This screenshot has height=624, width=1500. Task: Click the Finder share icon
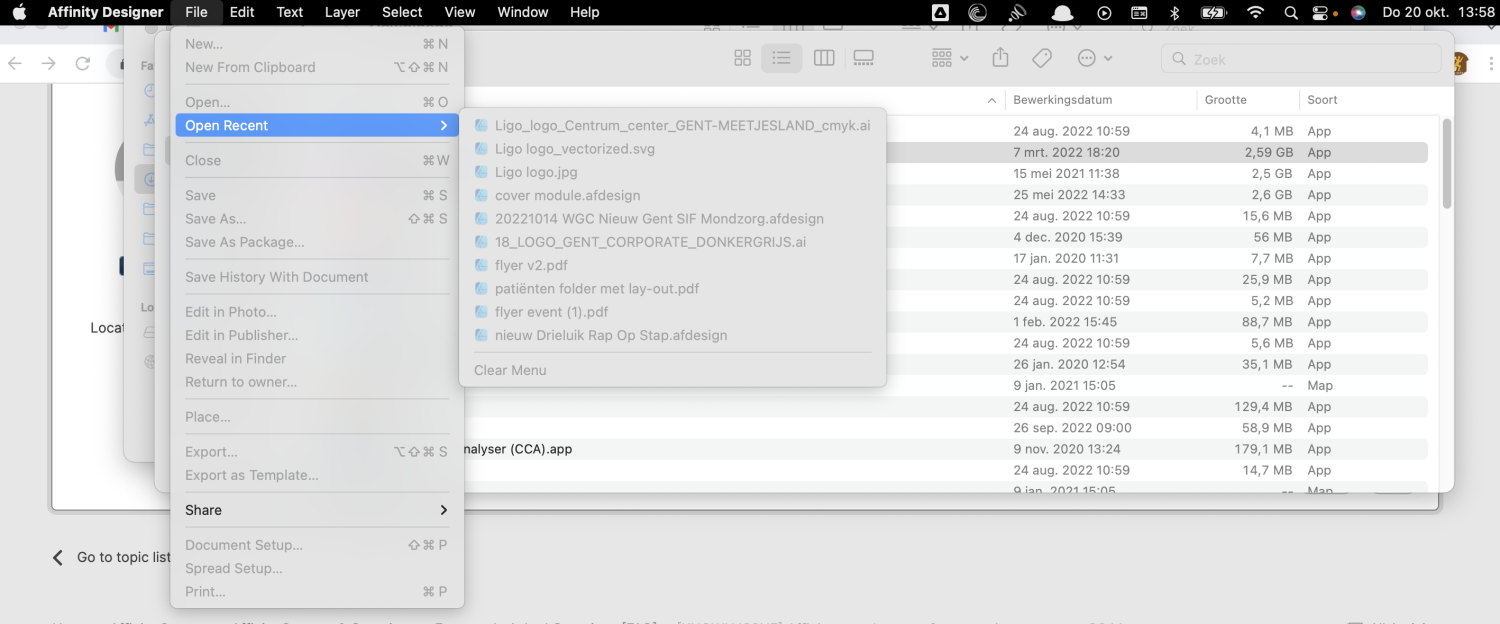[1000, 59]
